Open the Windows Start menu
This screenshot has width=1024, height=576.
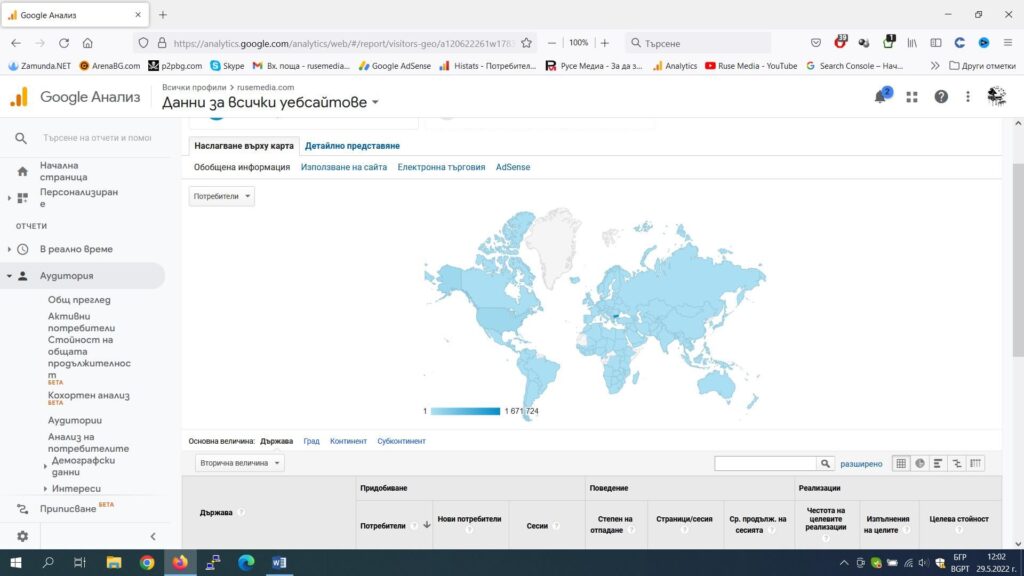tap(16, 562)
